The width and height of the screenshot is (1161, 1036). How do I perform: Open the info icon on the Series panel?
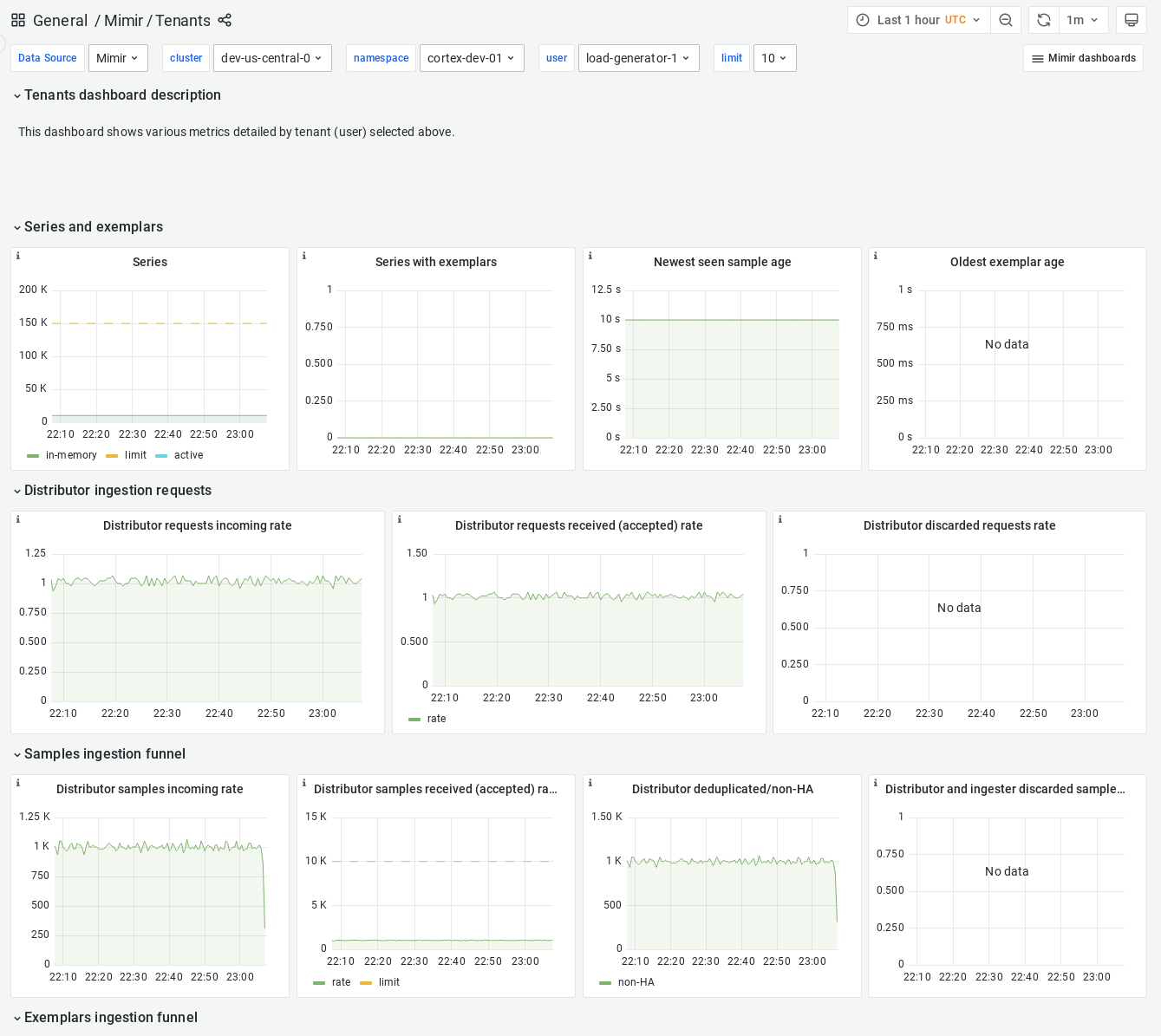pyautogui.click(x=16, y=255)
